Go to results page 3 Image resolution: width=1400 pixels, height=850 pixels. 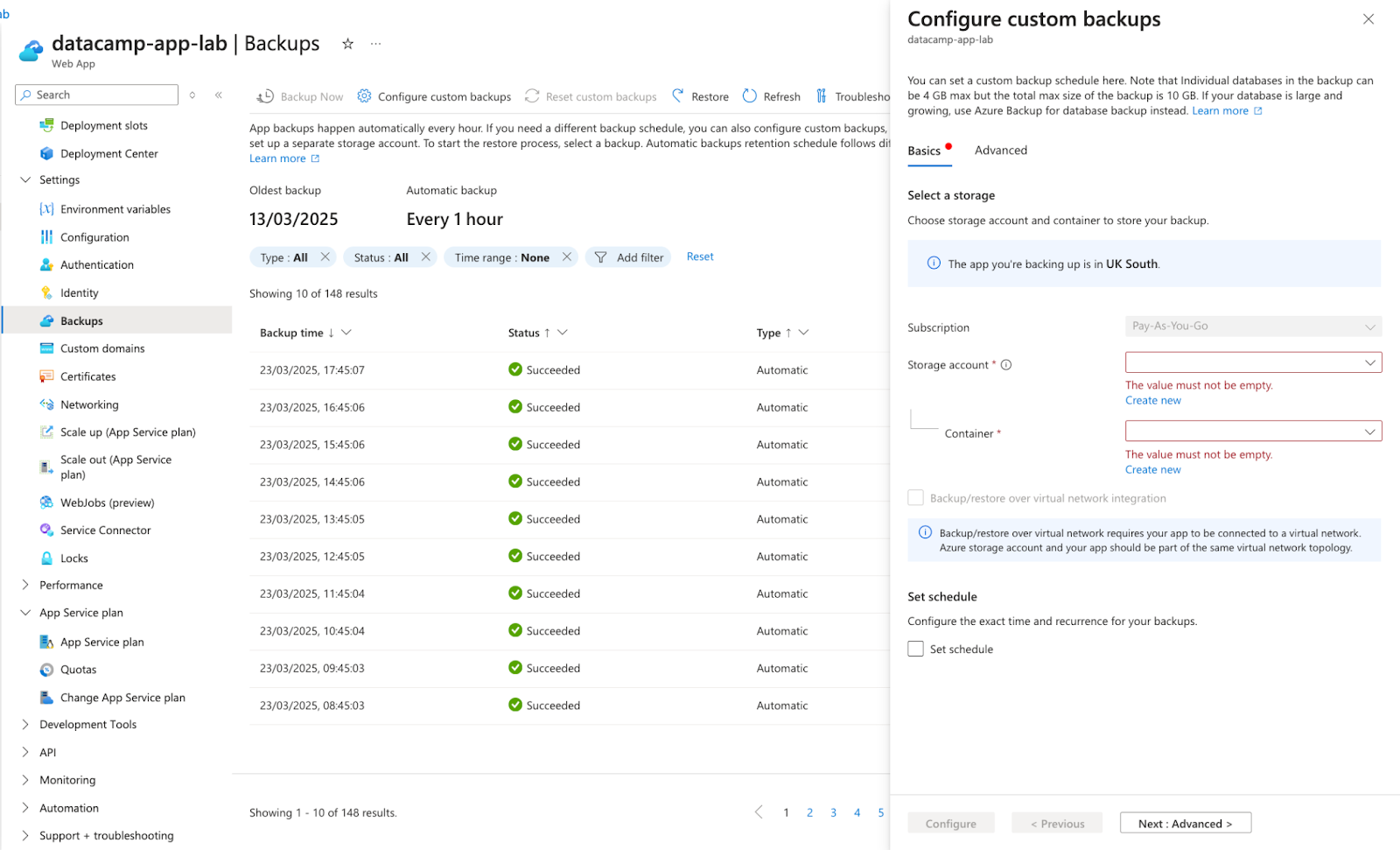(833, 813)
